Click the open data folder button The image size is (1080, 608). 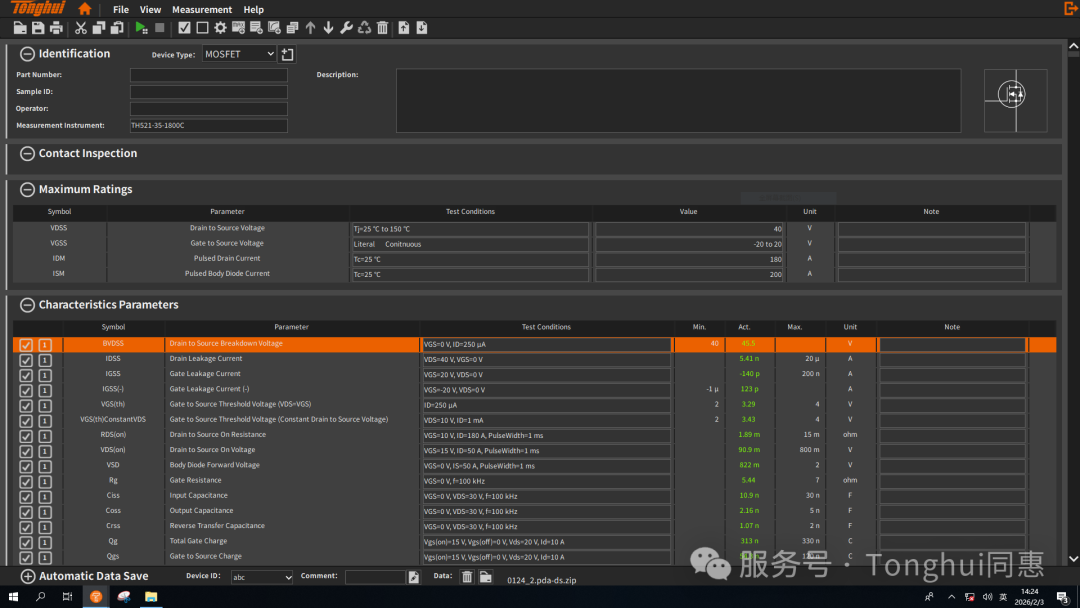pyautogui.click(x=485, y=577)
